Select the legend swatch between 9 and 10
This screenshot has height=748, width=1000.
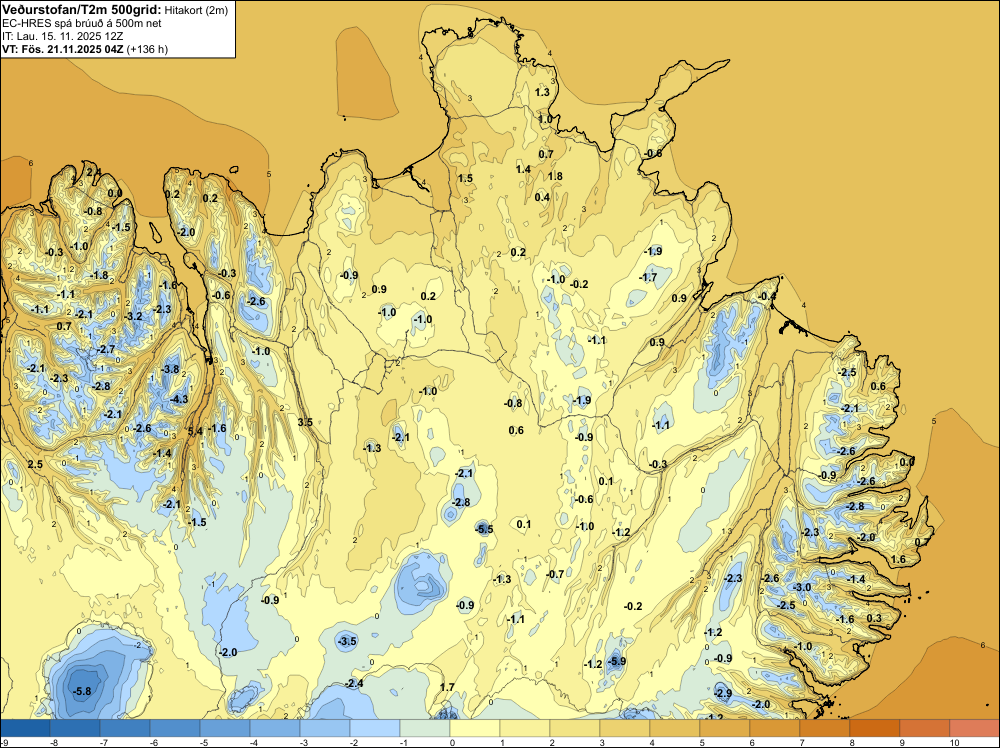pyautogui.click(x=925, y=728)
